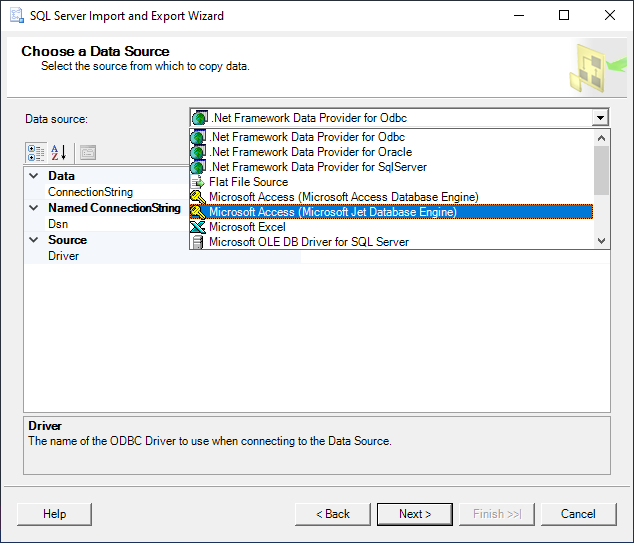Click the globe icon beside .Net Provider for Oracle
The image size is (634, 543).
[x=198, y=152]
